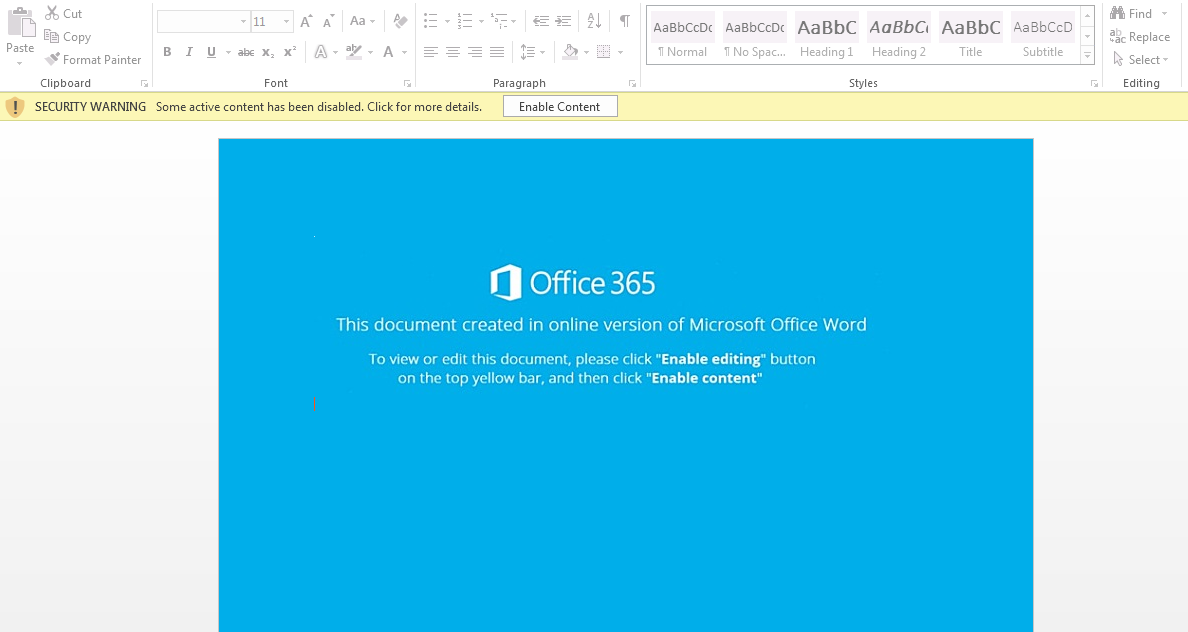Click the security warning message text

(x=319, y=107)
